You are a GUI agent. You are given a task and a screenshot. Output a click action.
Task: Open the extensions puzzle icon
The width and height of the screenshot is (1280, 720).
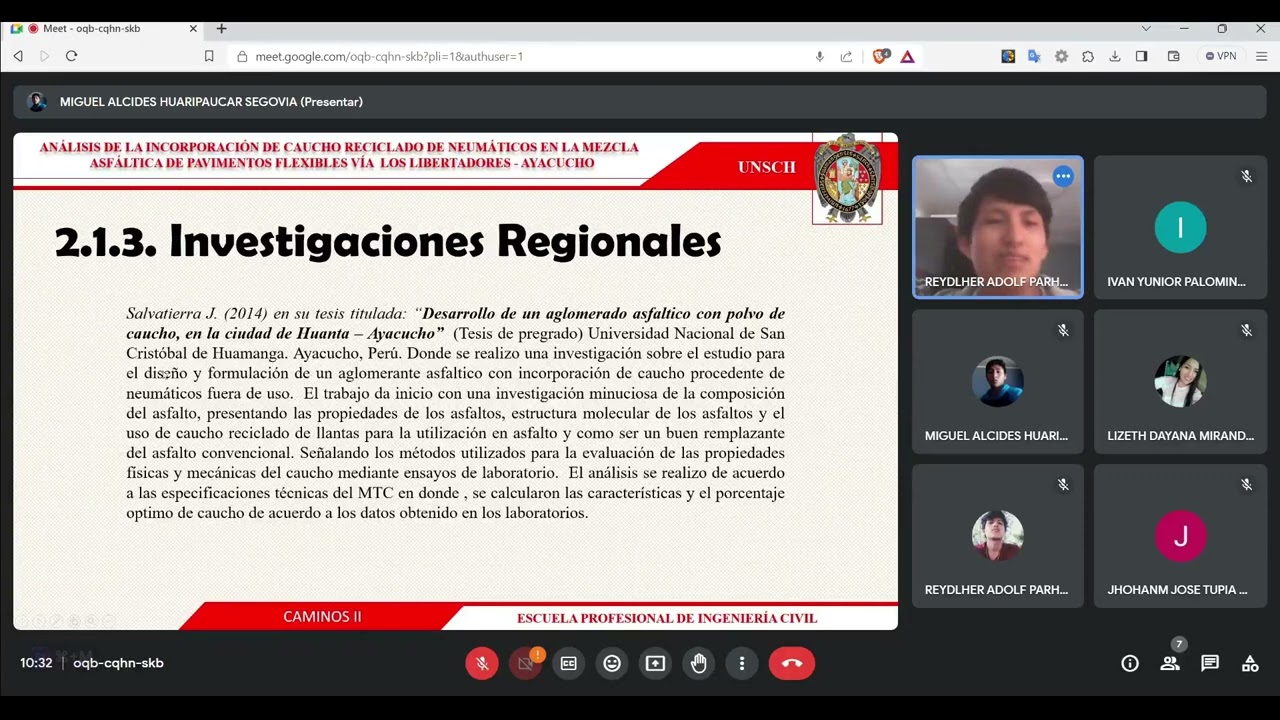point(1088,56)
